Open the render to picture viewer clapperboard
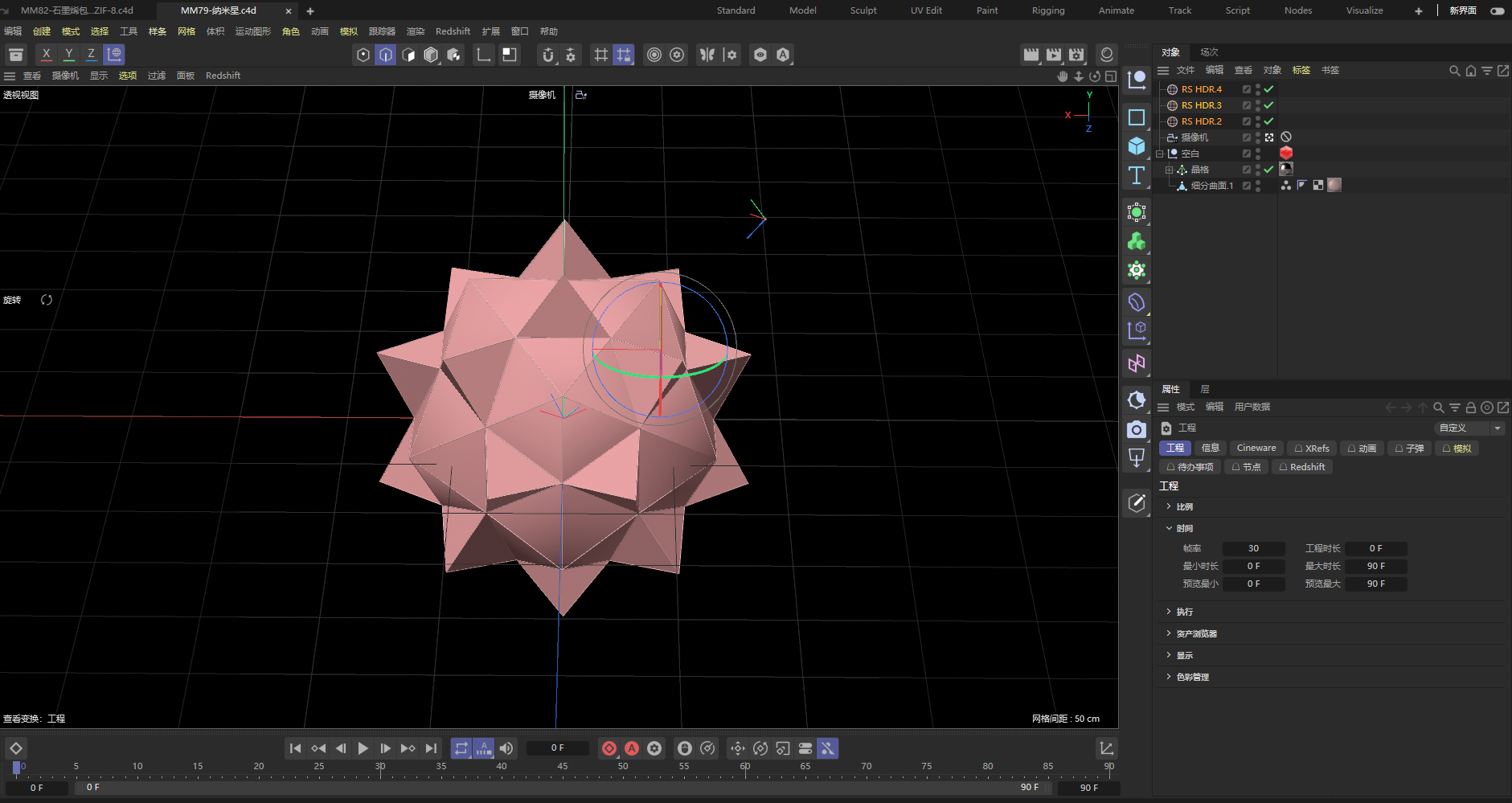The image size is (1512, 803). (1054, 55)
